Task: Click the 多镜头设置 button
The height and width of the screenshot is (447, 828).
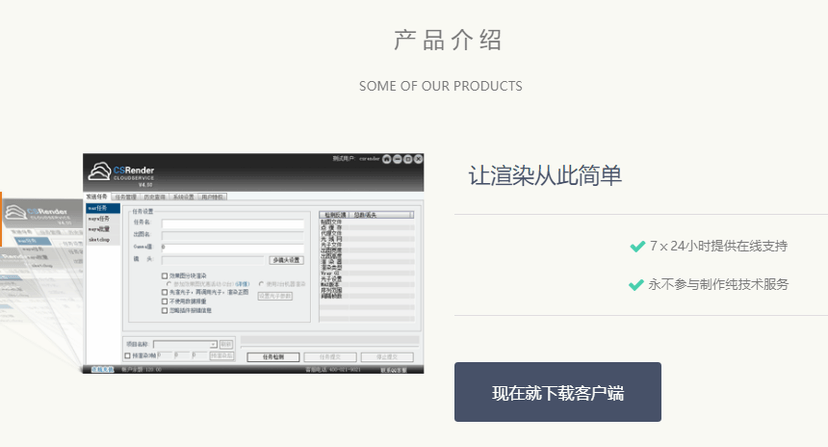Action: coord(286,260)
